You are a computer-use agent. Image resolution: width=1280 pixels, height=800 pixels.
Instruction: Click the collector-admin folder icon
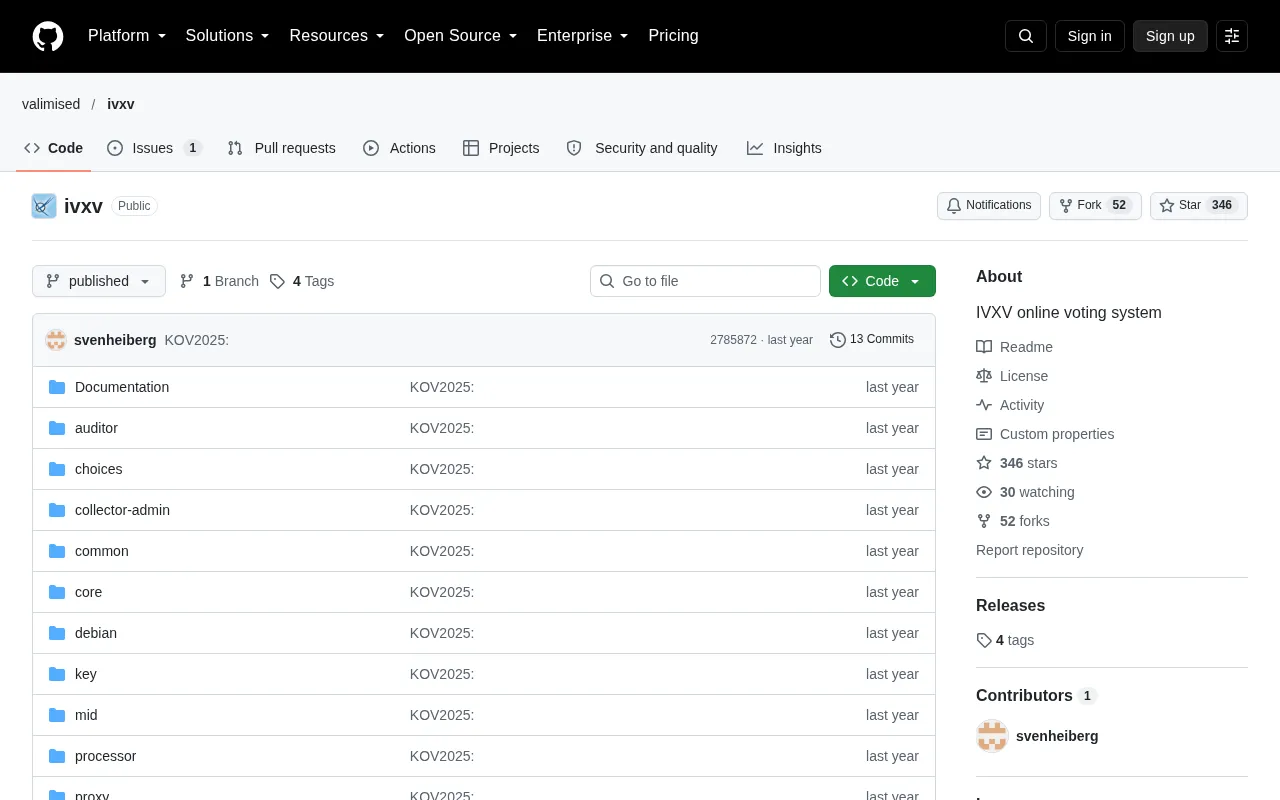[x=57, y=510]
